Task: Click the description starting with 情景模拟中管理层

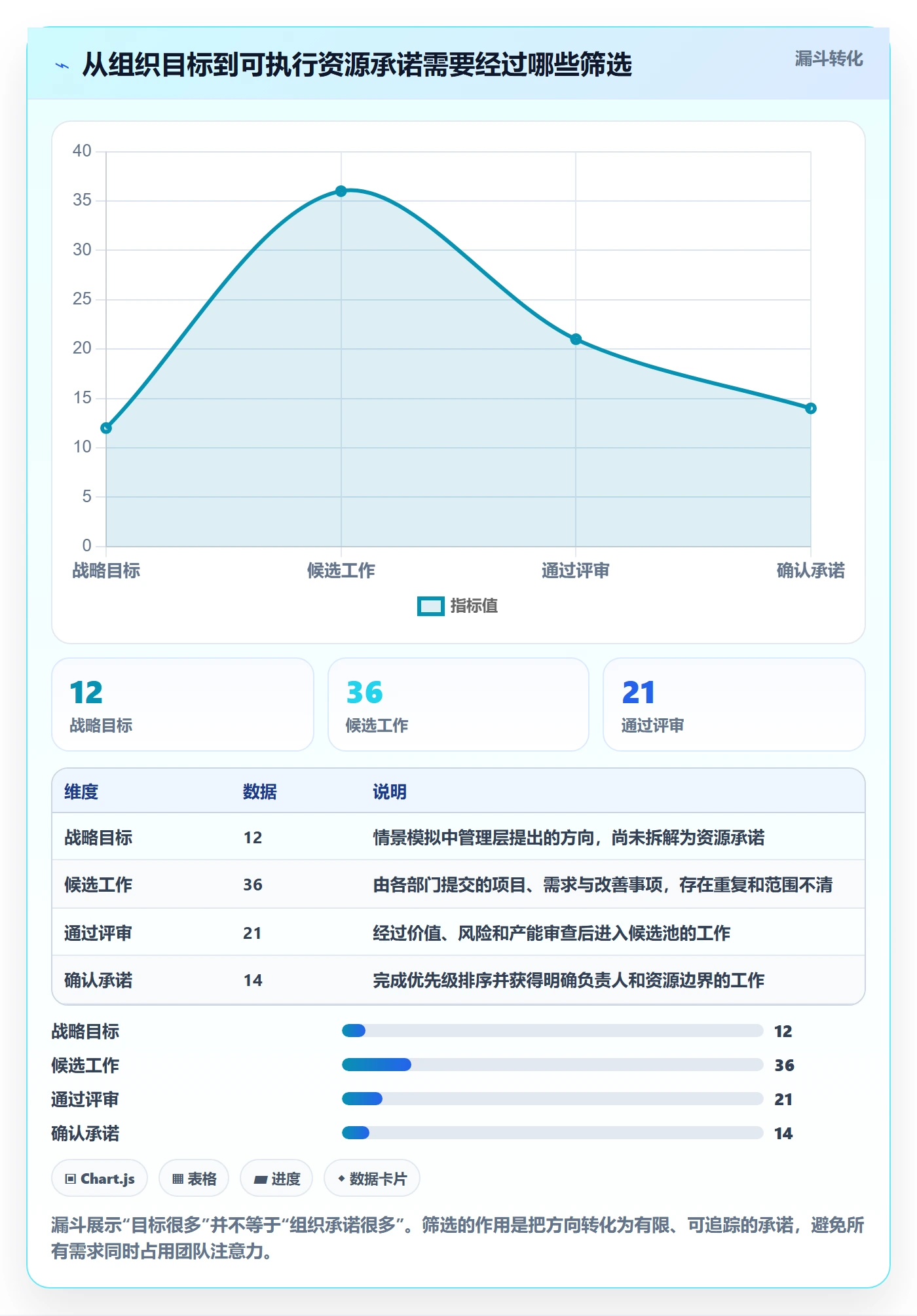Action: 569,837
